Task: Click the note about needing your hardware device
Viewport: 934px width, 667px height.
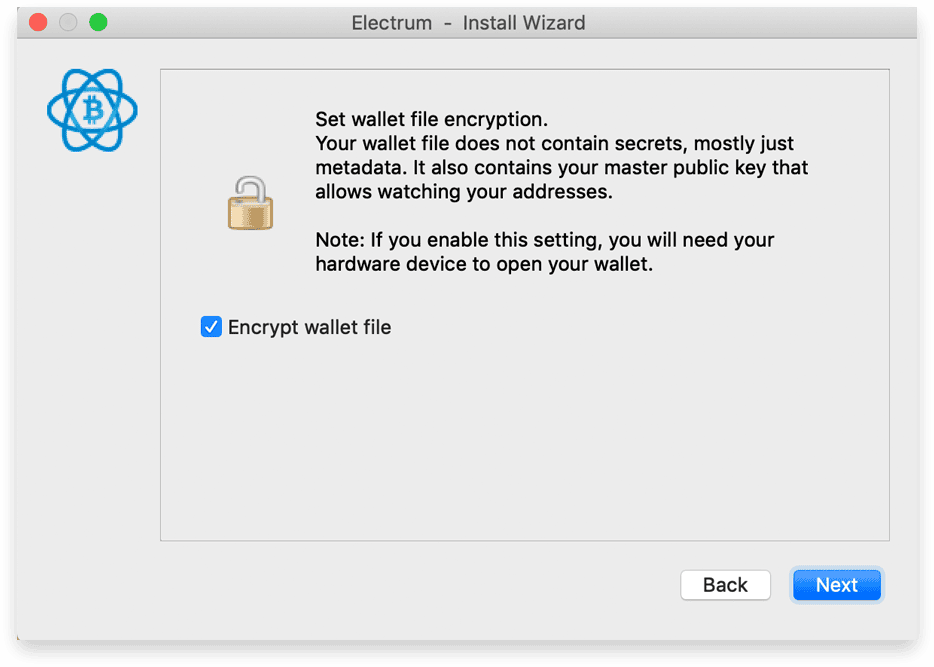Action: (x=544, y=252)
